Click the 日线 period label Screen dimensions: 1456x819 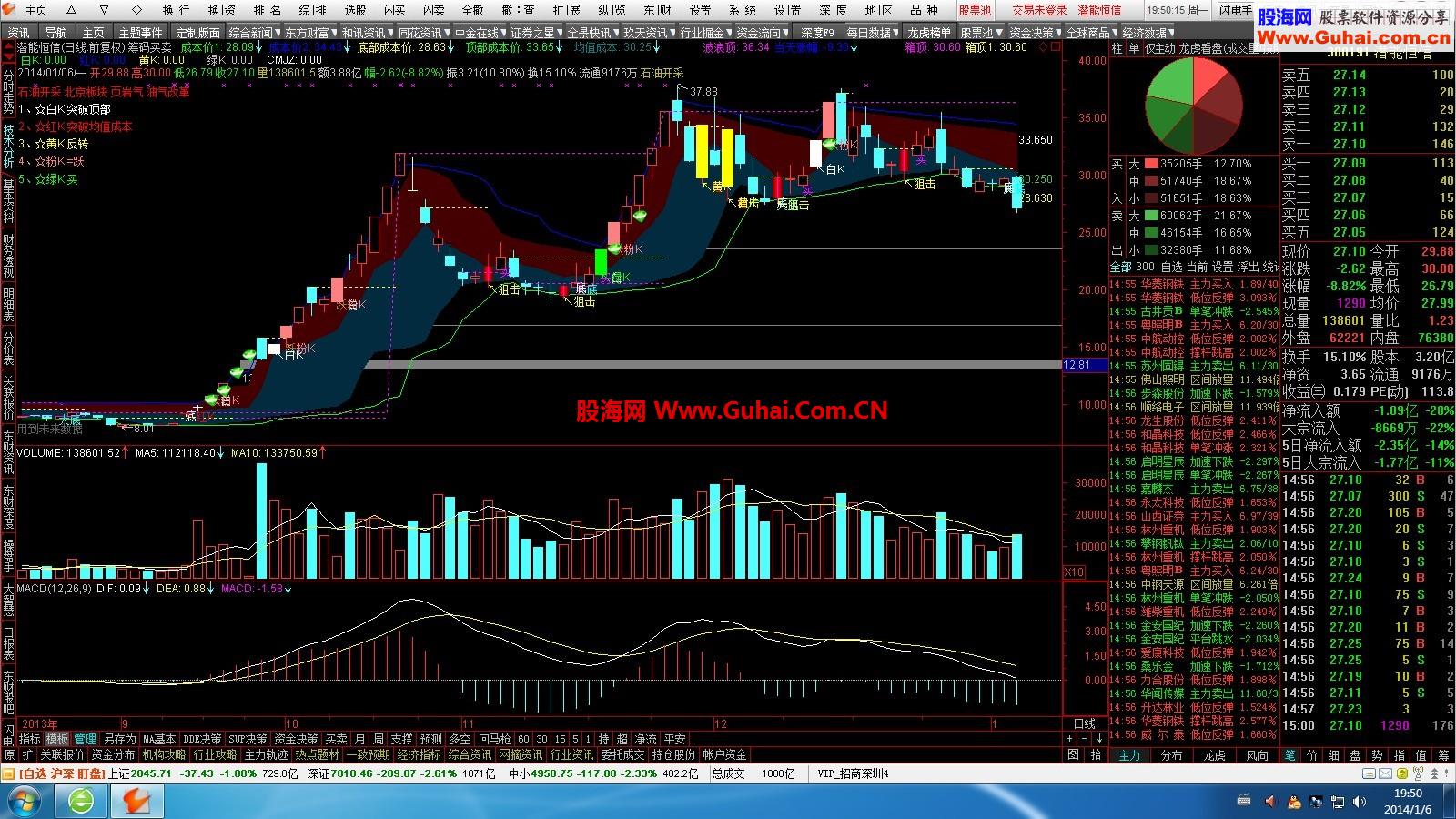tap(1084, 723)
